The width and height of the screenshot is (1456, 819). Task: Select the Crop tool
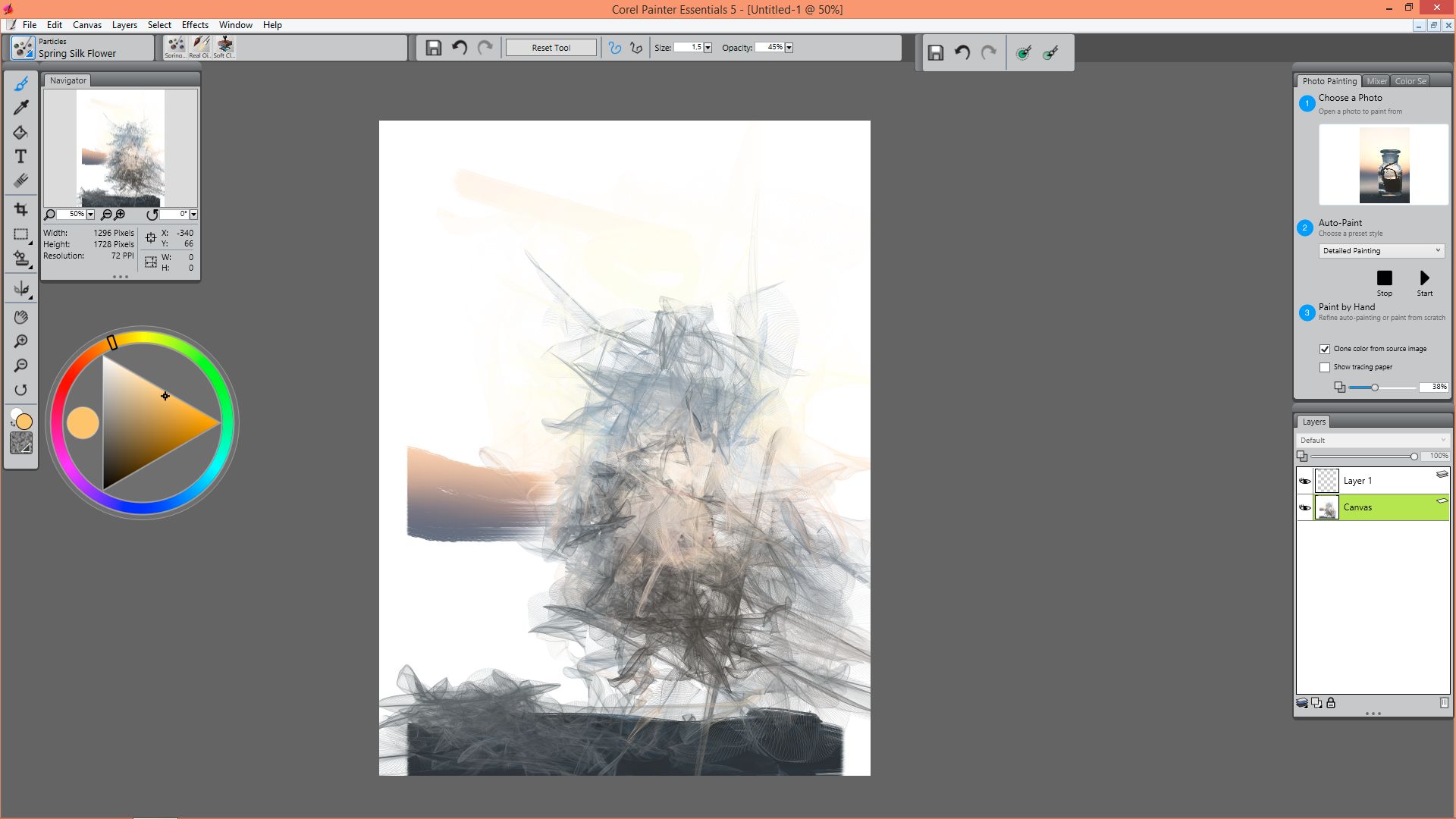tap(20, 209)
